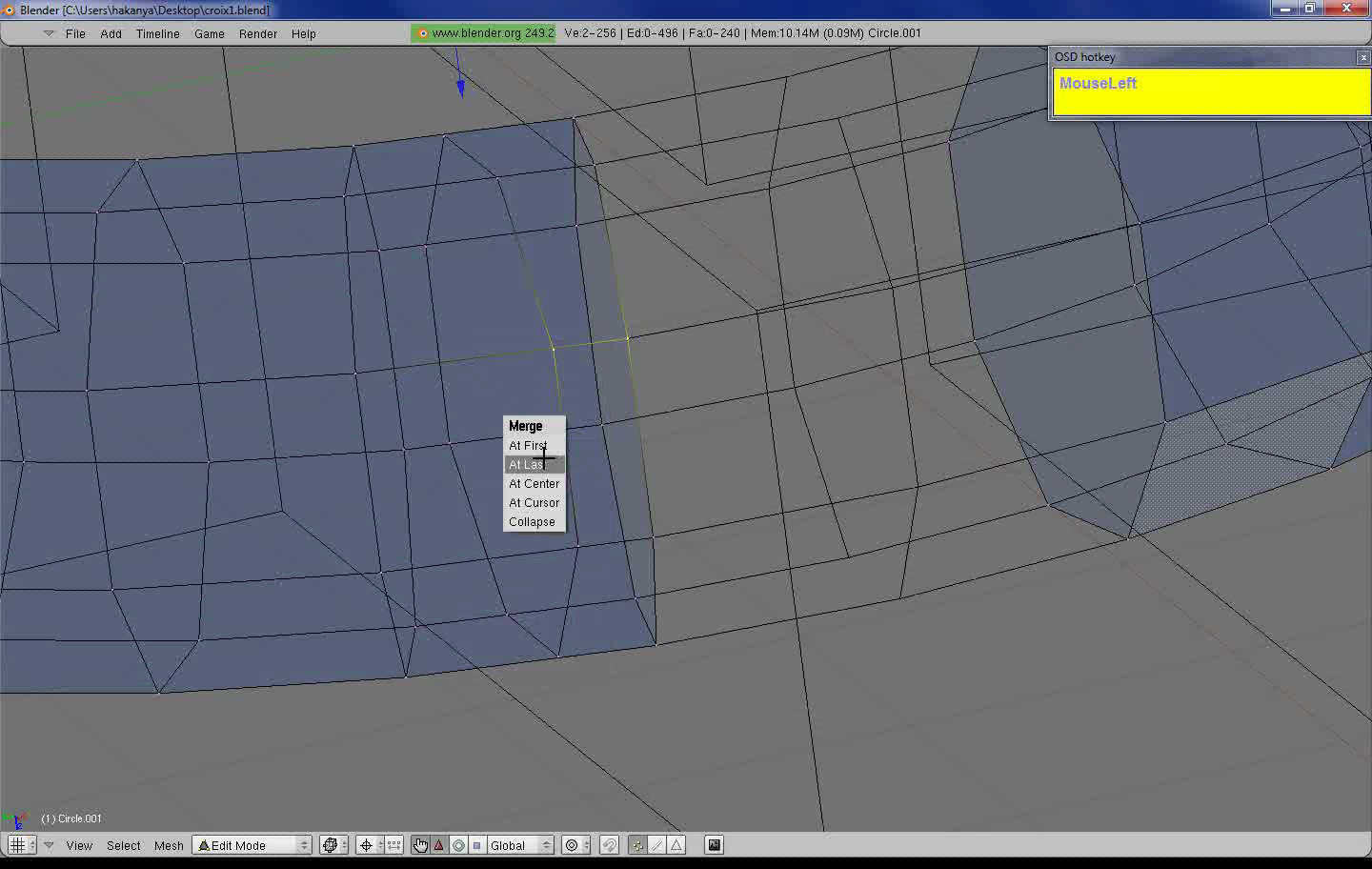Open the Render menu
Screen dimensions: 1372x869
(x=258, y=33)
